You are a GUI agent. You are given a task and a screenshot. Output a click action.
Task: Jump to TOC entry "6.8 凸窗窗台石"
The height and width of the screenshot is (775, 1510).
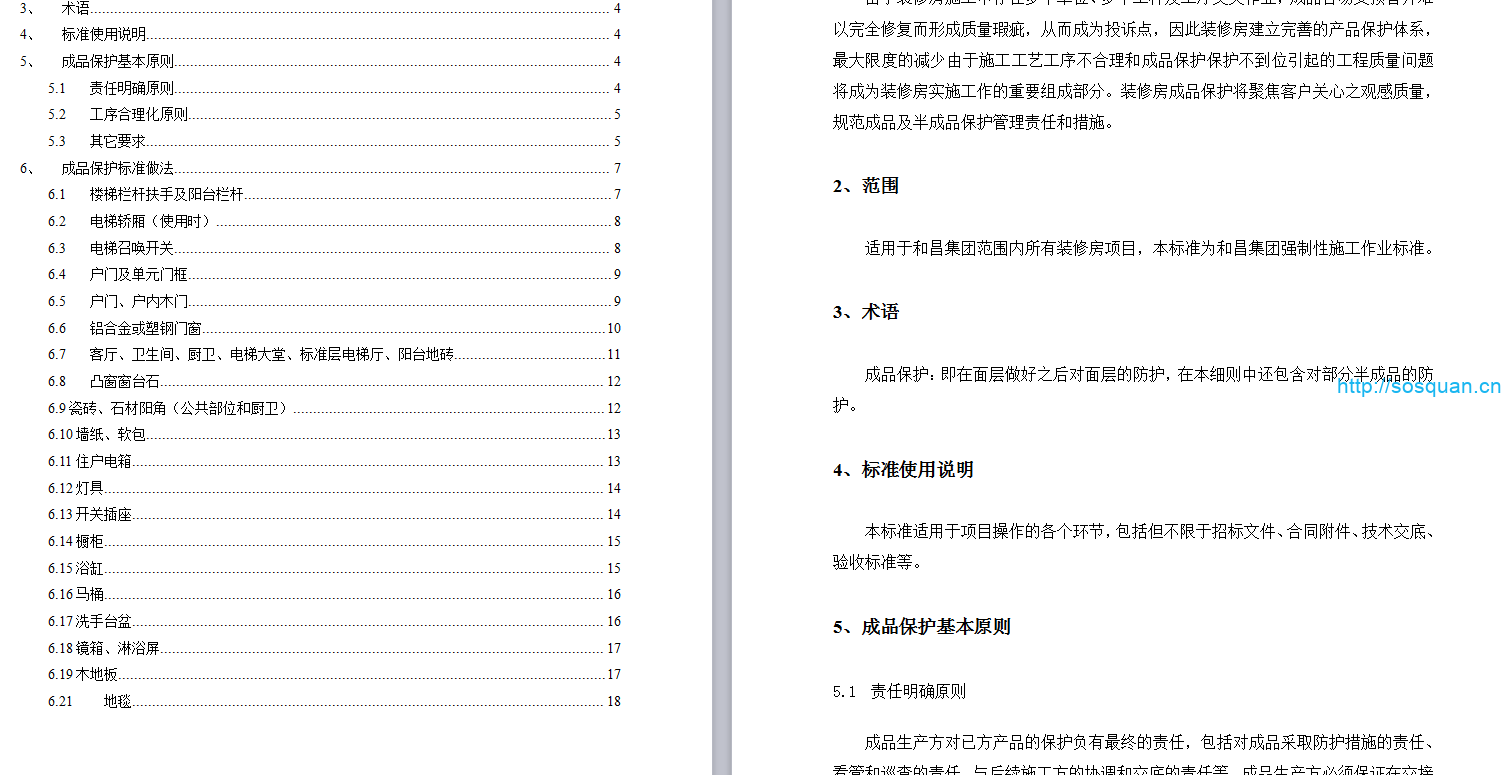(x=124, y=381)
